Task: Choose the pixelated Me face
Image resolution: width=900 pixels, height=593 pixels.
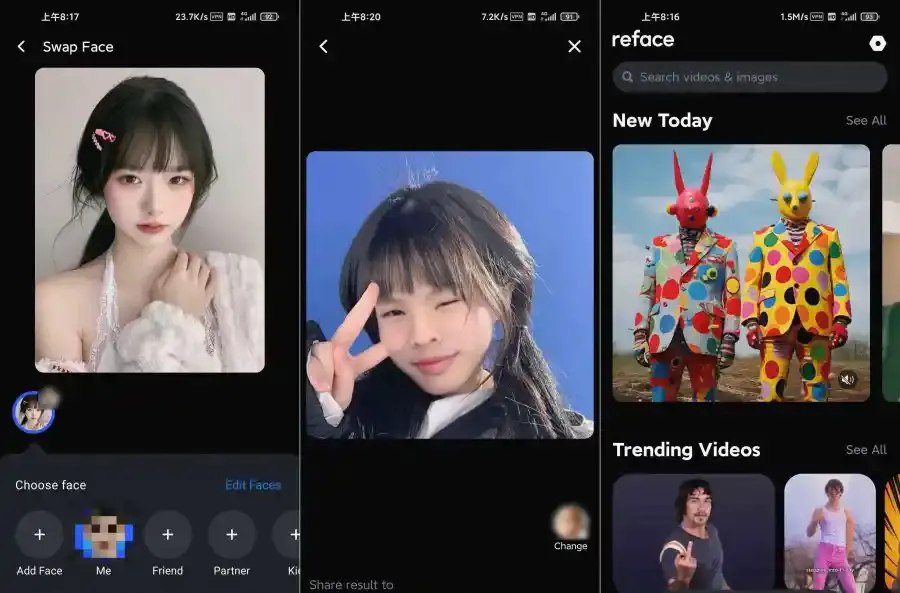Action: click(x=104, y=535)
